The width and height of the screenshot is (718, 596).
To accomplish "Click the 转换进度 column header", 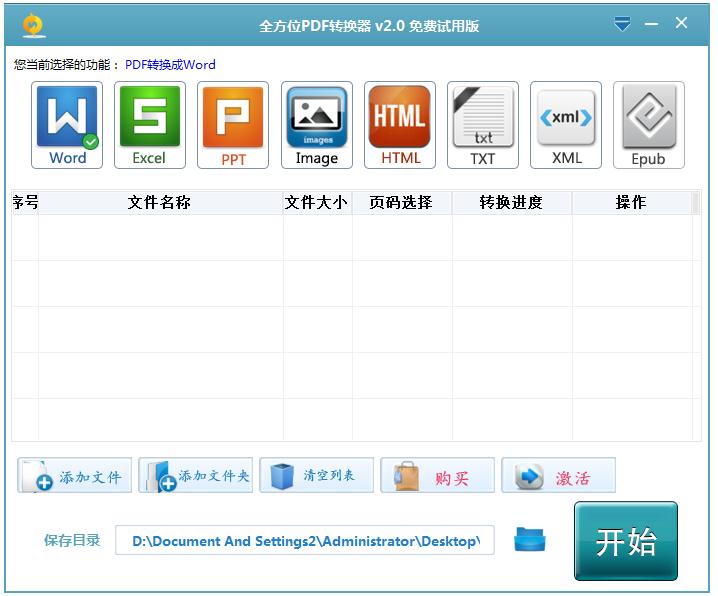I will [x=511, y=202].
